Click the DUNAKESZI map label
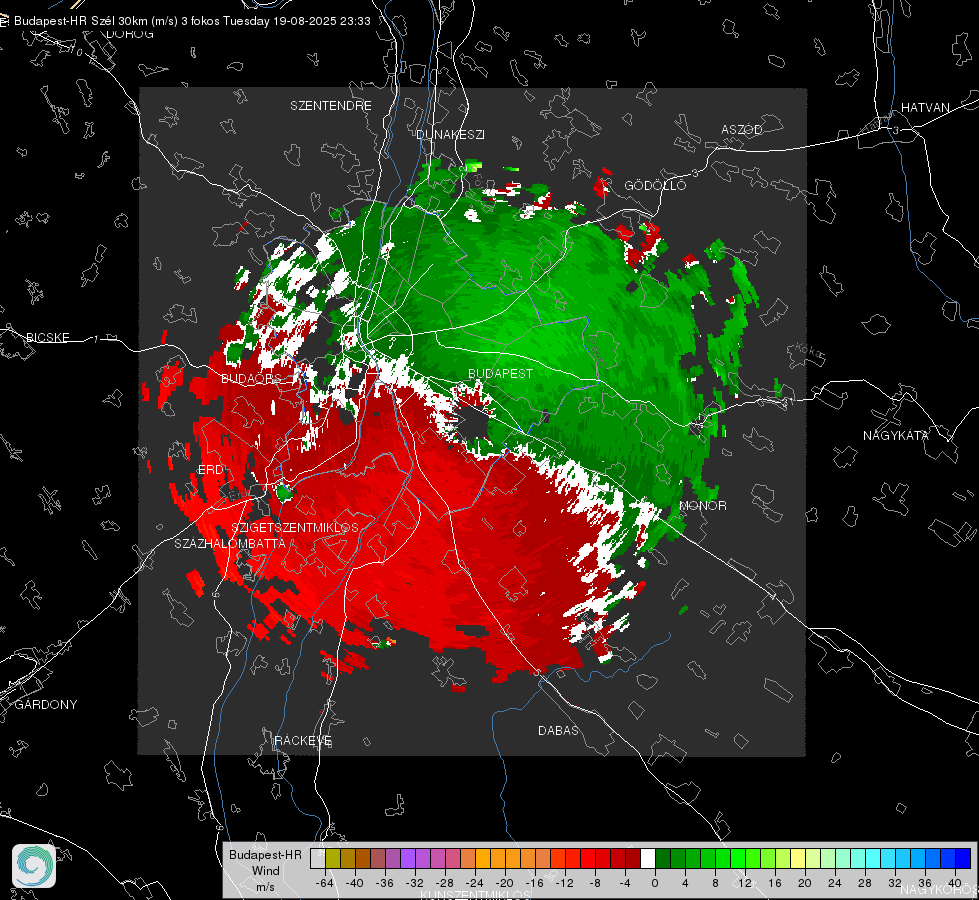This screenshot has width=979, height=900. [450, 134]
